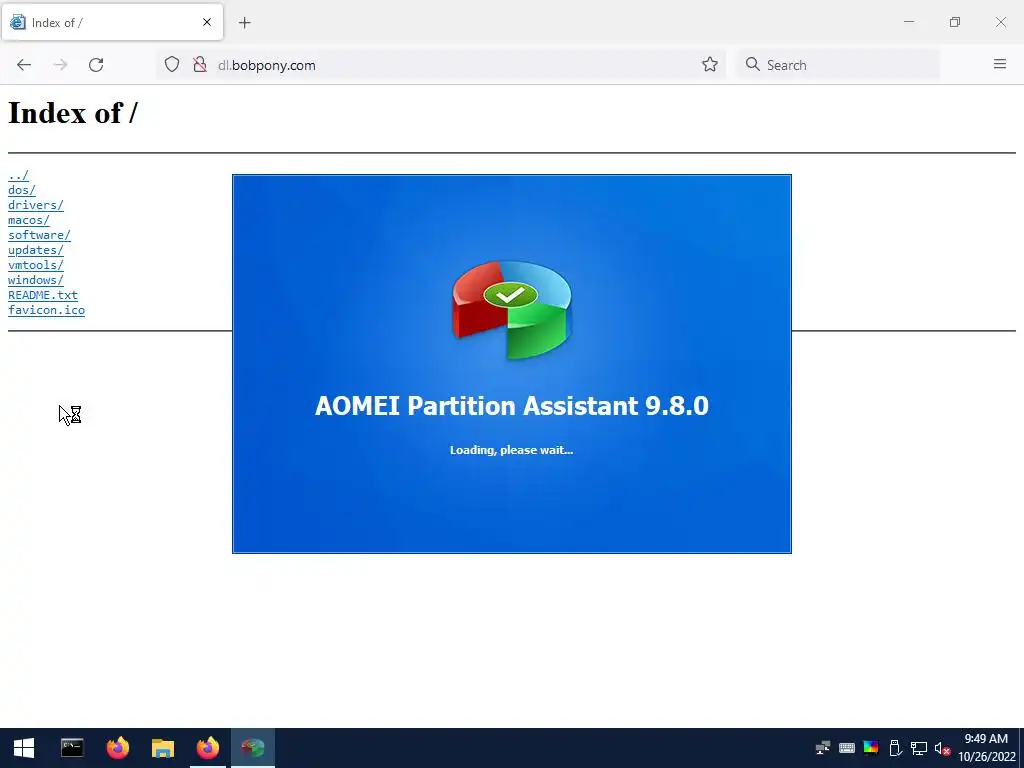Viewport: 1024px width, 768px height.
Task: Click the colorful display tray icon
Action: (871, 748)
